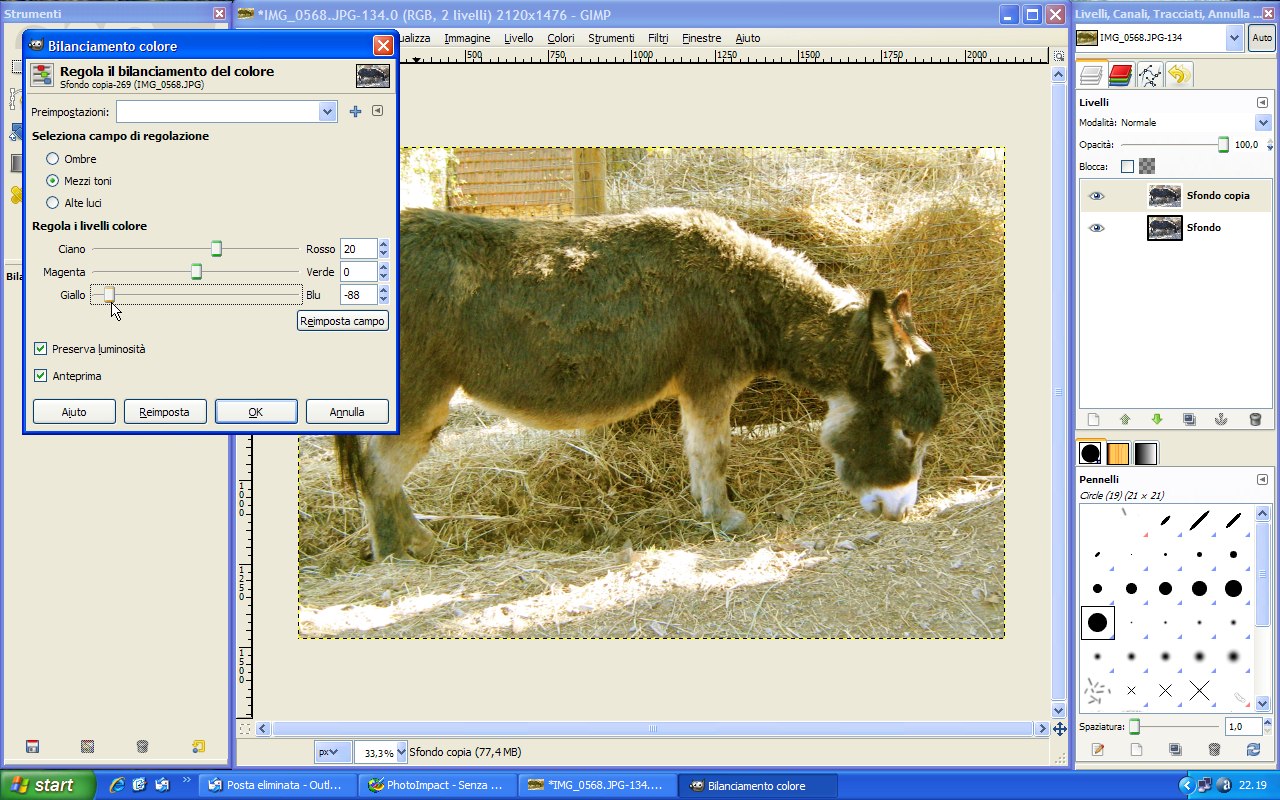Image resolution: width=1280 pixels, height=800 pixels.
Task: Open the Filtri menu
Action: [x=657, y=38]
